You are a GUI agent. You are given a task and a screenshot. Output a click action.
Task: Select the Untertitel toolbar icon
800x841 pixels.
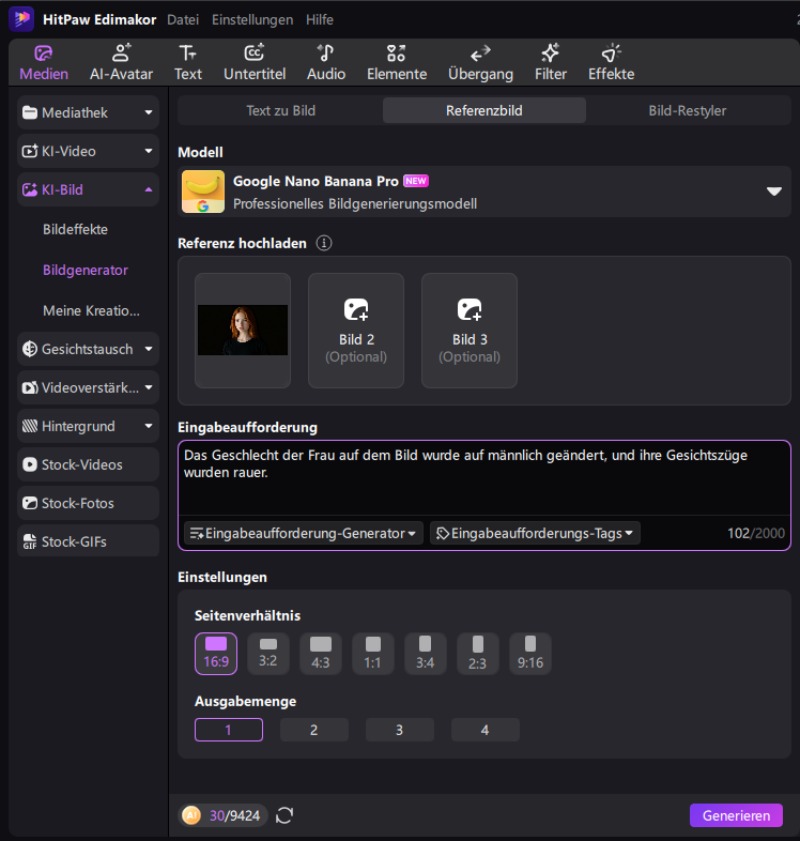[x=254, y=62]
